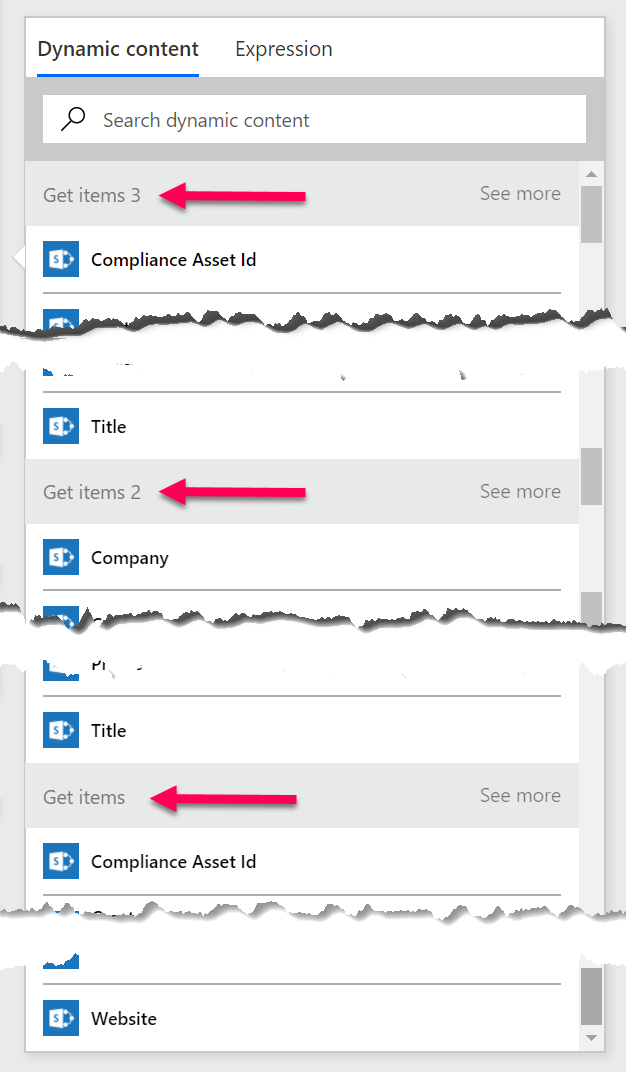This screenshot has height=1072, width=626.
Task: Click SharePoint icon beside Title above Get items
Action: (60, 731)
